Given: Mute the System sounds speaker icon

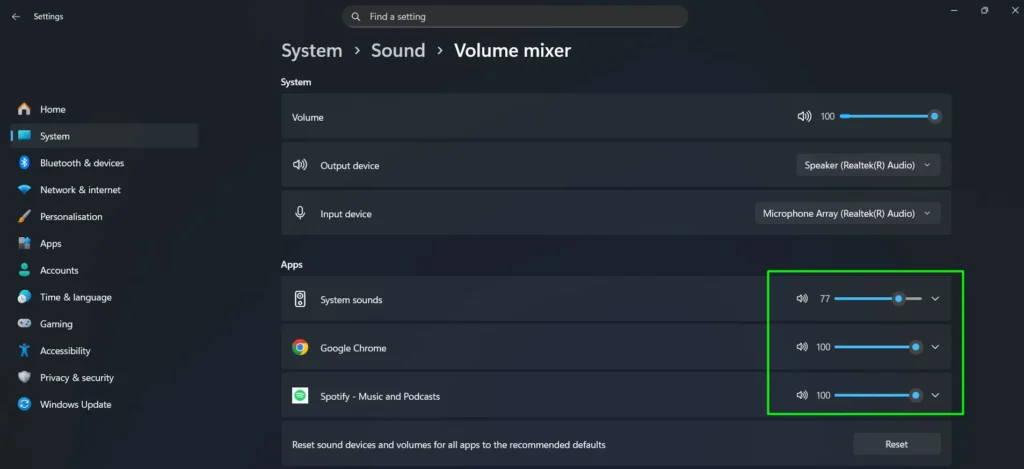Looking at the screenshot, I should point(802,299).
